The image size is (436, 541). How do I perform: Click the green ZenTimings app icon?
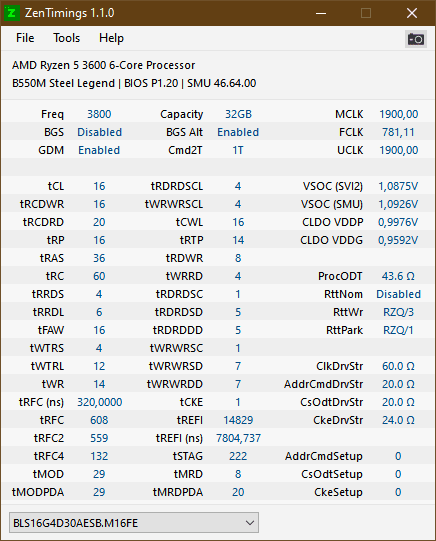11,13
